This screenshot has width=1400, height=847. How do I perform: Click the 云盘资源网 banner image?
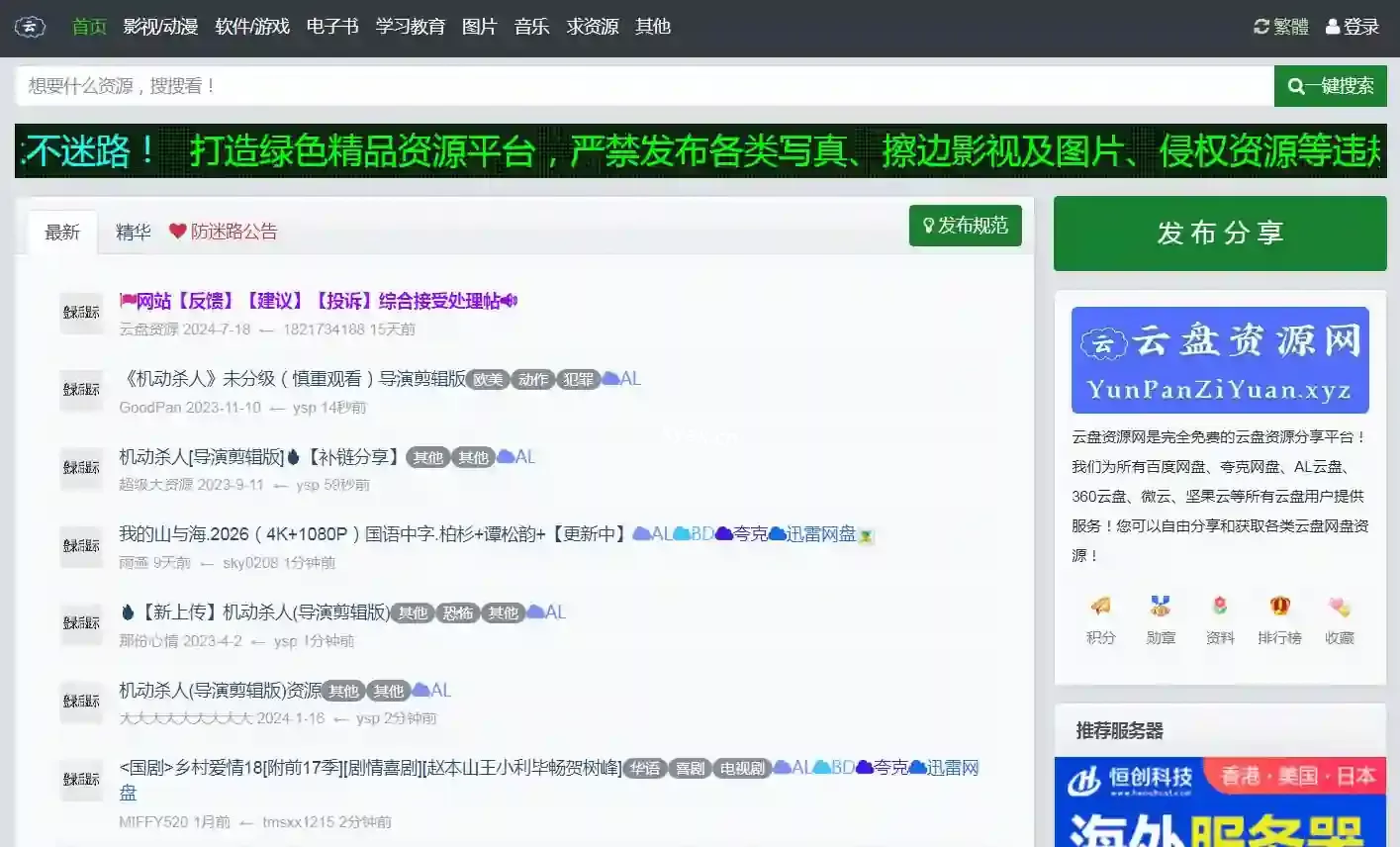coord(1219,360)
